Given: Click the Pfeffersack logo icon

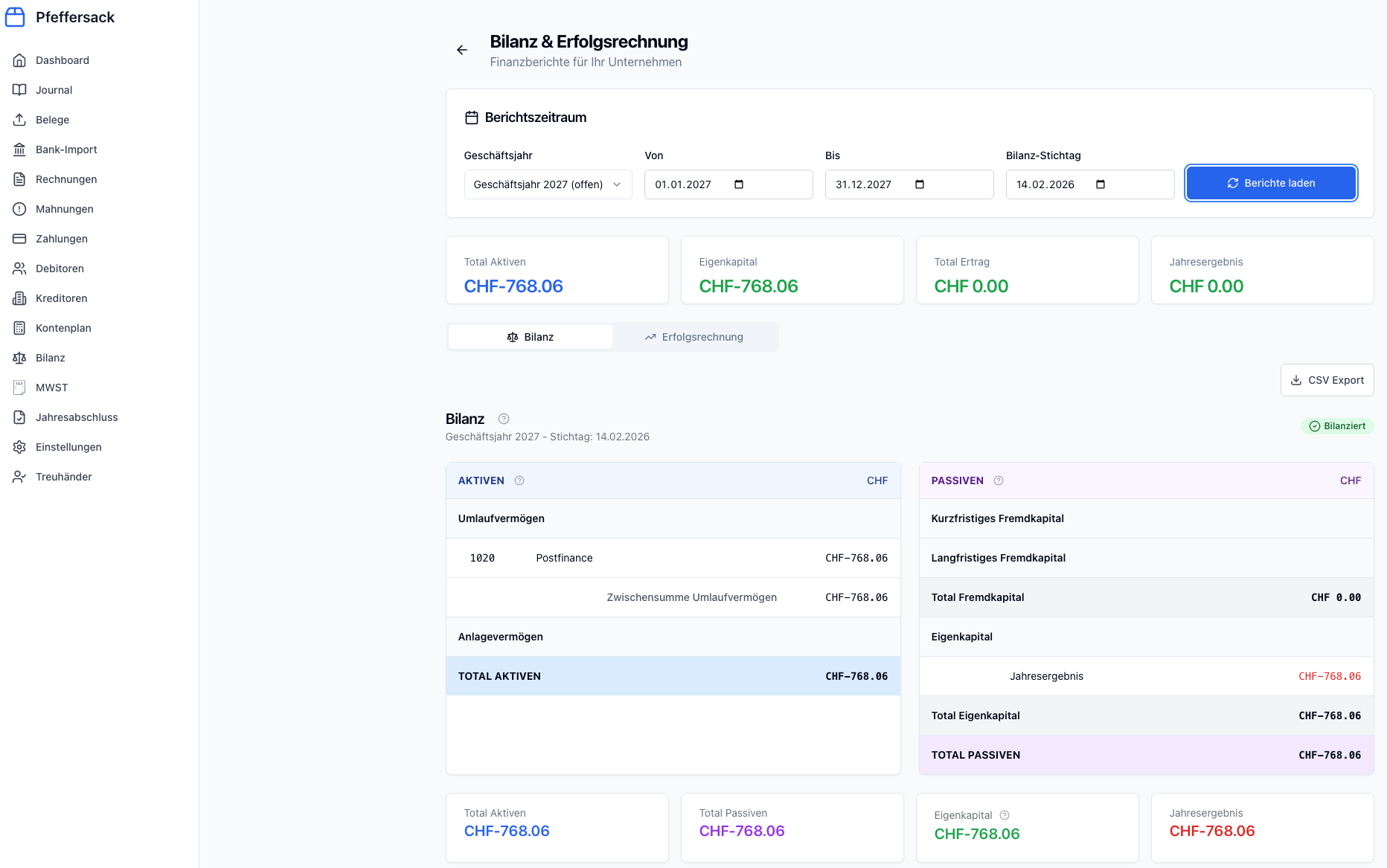Looking at the screenshot, I should pyautogui.click(x=15, y=17).
